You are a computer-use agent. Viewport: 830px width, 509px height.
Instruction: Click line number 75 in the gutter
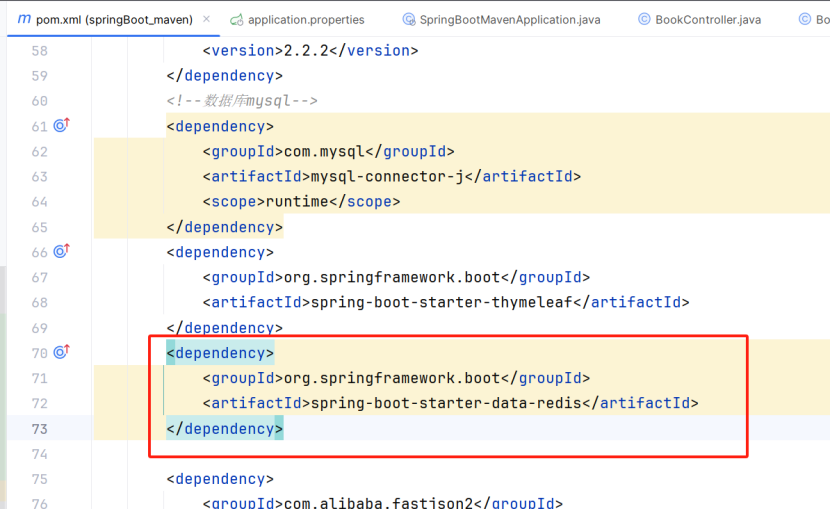(x=39, y=479)
